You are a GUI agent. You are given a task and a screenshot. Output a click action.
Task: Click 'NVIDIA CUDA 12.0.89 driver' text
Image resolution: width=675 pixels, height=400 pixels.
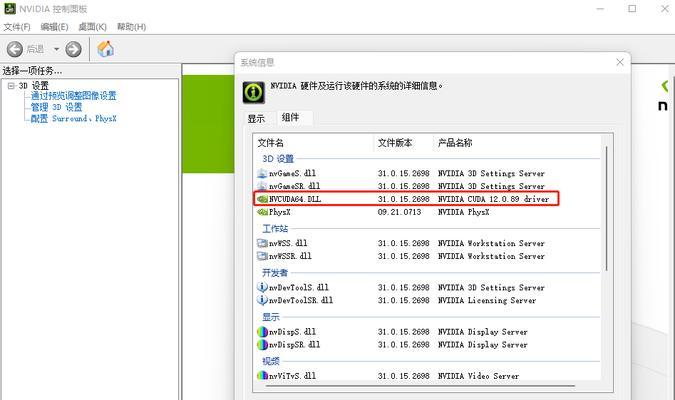(493, 199)
